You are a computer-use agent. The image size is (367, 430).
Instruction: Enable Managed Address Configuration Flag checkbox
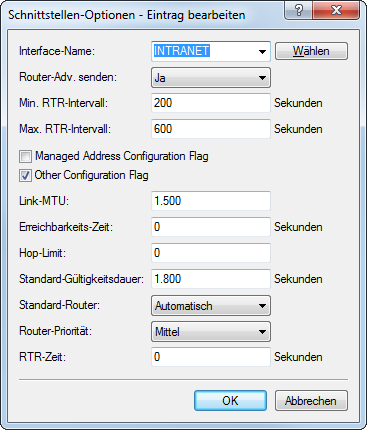(25, 156)
